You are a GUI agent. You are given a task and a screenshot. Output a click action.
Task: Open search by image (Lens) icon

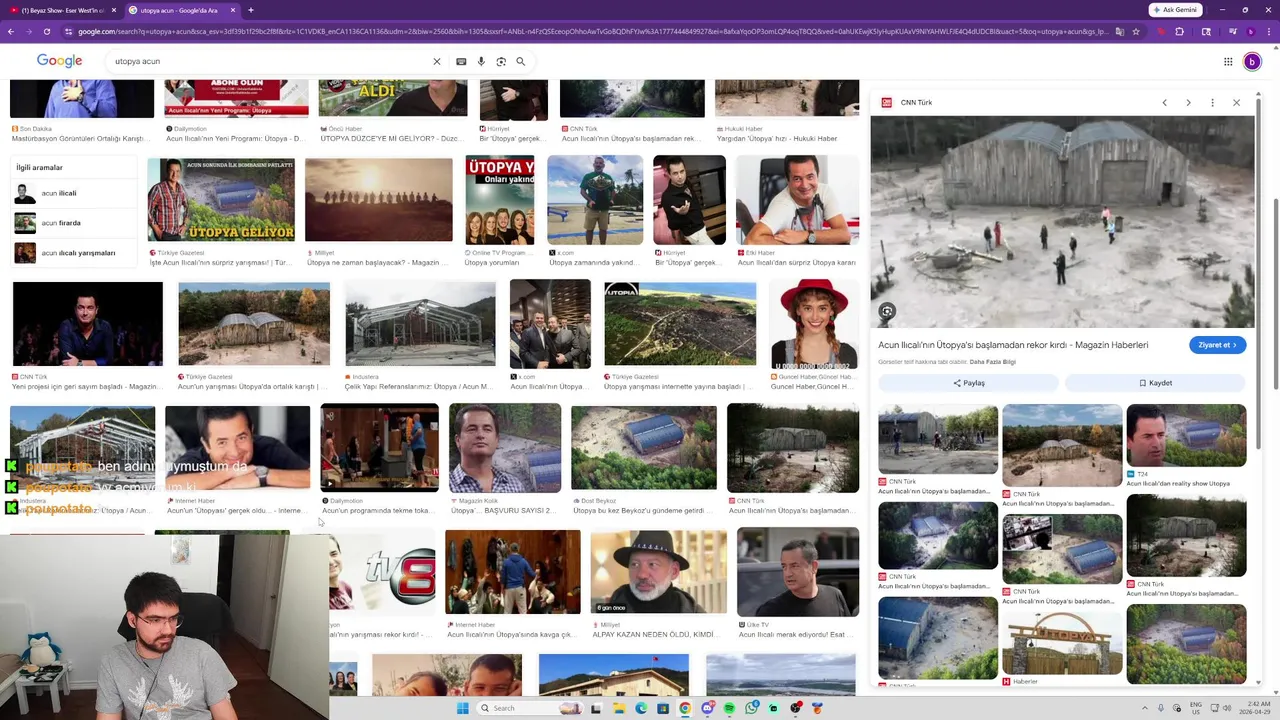coord(501,62)
